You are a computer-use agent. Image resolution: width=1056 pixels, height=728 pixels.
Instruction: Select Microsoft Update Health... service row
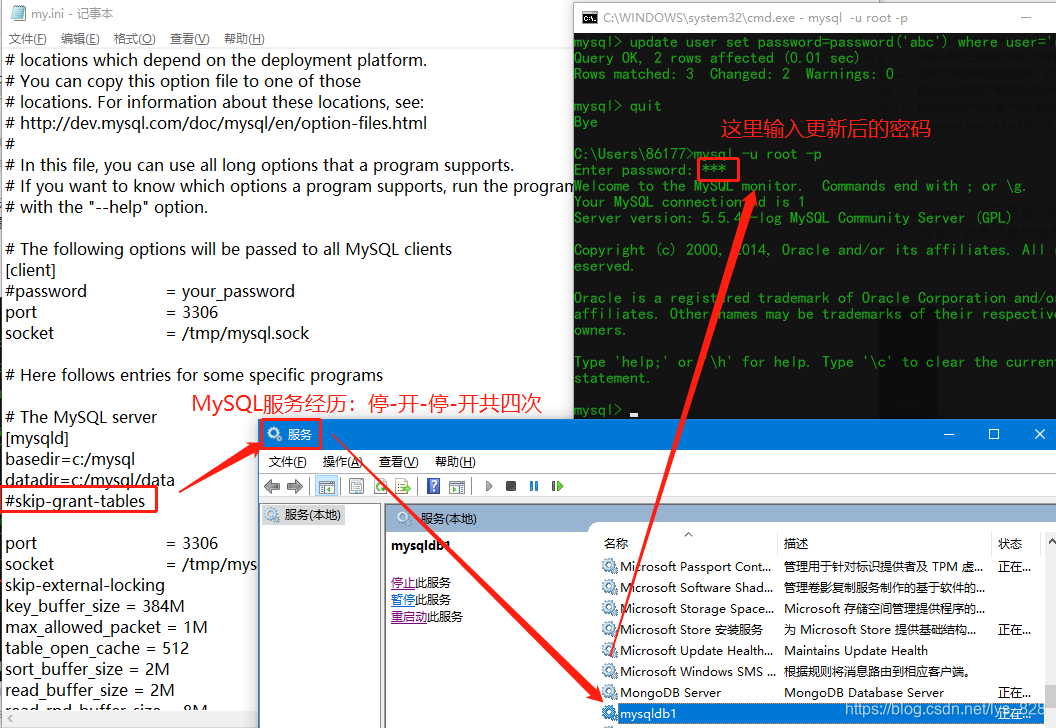click(822, 650)
